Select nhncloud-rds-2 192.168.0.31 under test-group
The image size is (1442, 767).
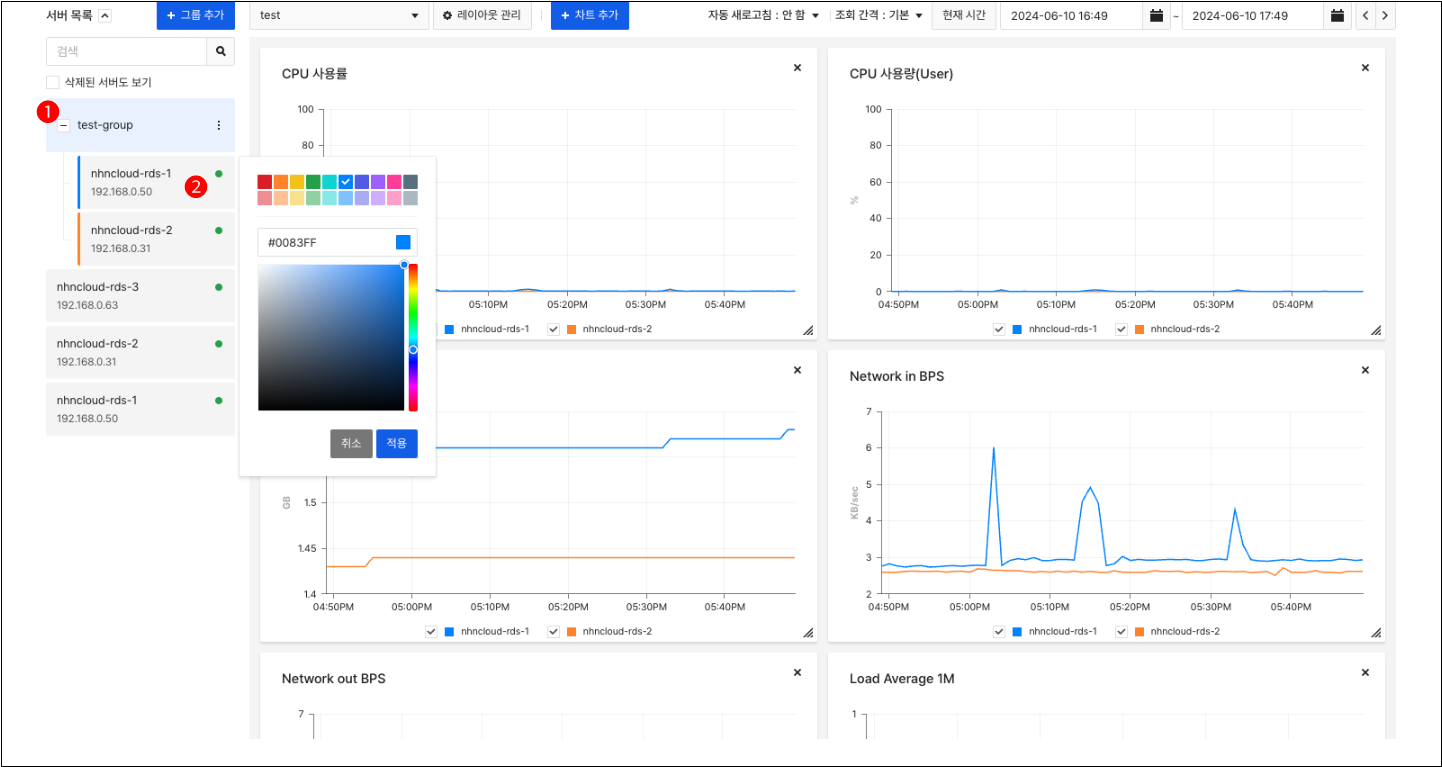[x=156, y=238]
